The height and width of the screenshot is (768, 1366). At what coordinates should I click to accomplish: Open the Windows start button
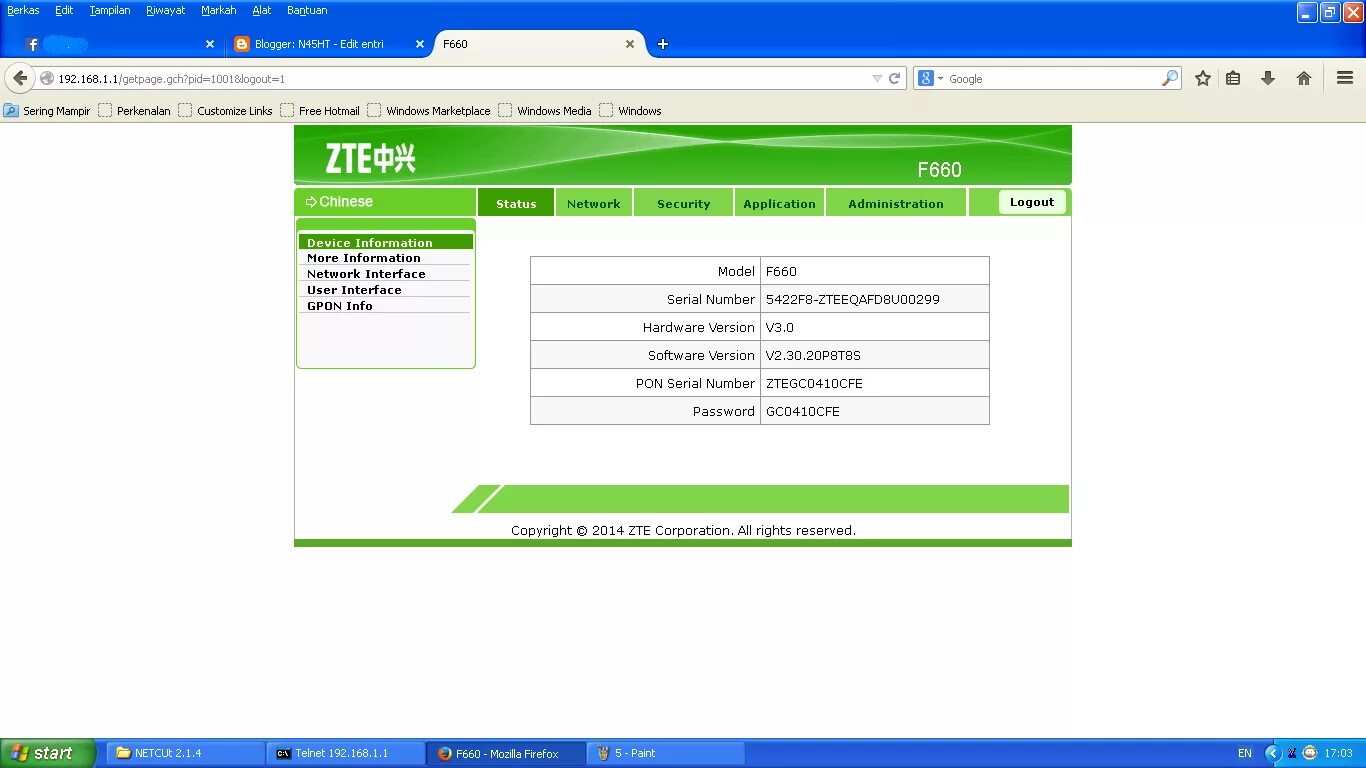48,753
